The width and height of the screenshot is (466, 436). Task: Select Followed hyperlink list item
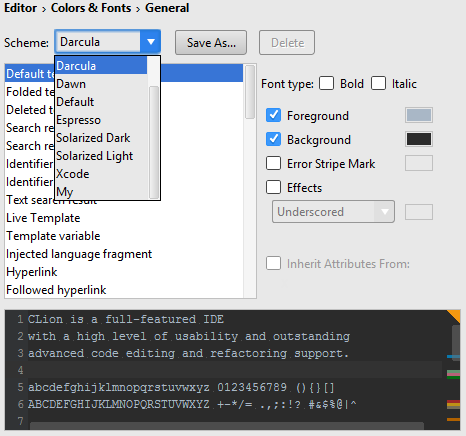(x=124, y=290)
